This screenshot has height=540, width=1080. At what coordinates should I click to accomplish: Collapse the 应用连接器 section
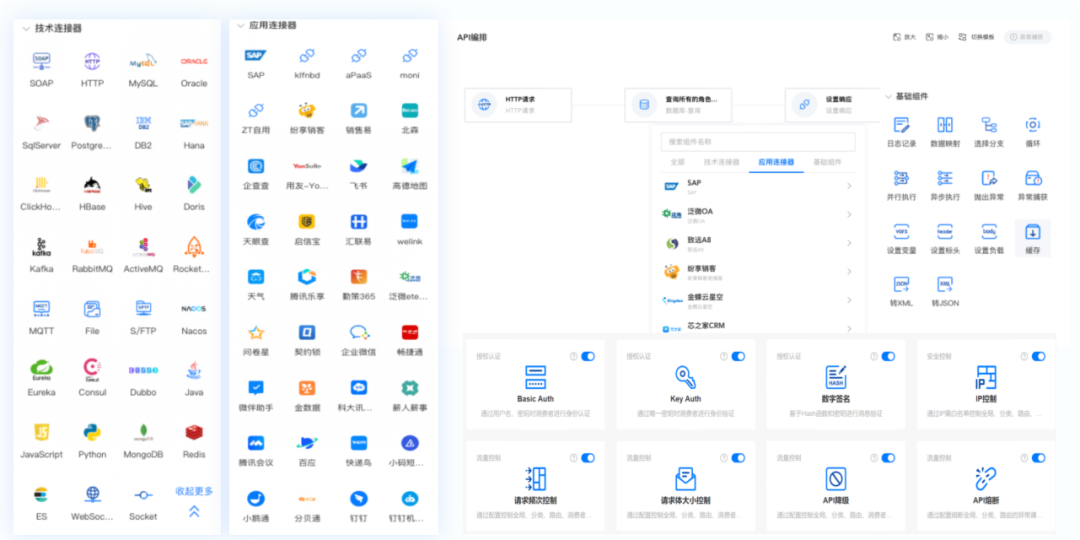tap(240, 25)
